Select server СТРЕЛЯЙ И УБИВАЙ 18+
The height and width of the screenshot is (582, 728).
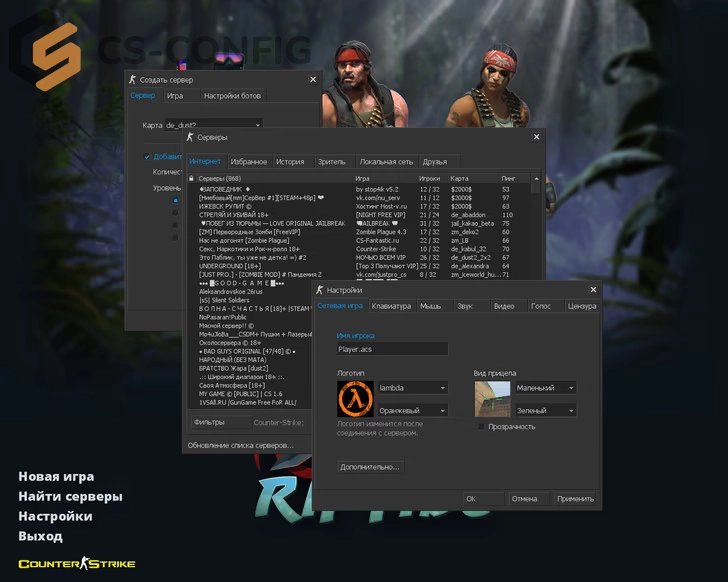[359, 215]
